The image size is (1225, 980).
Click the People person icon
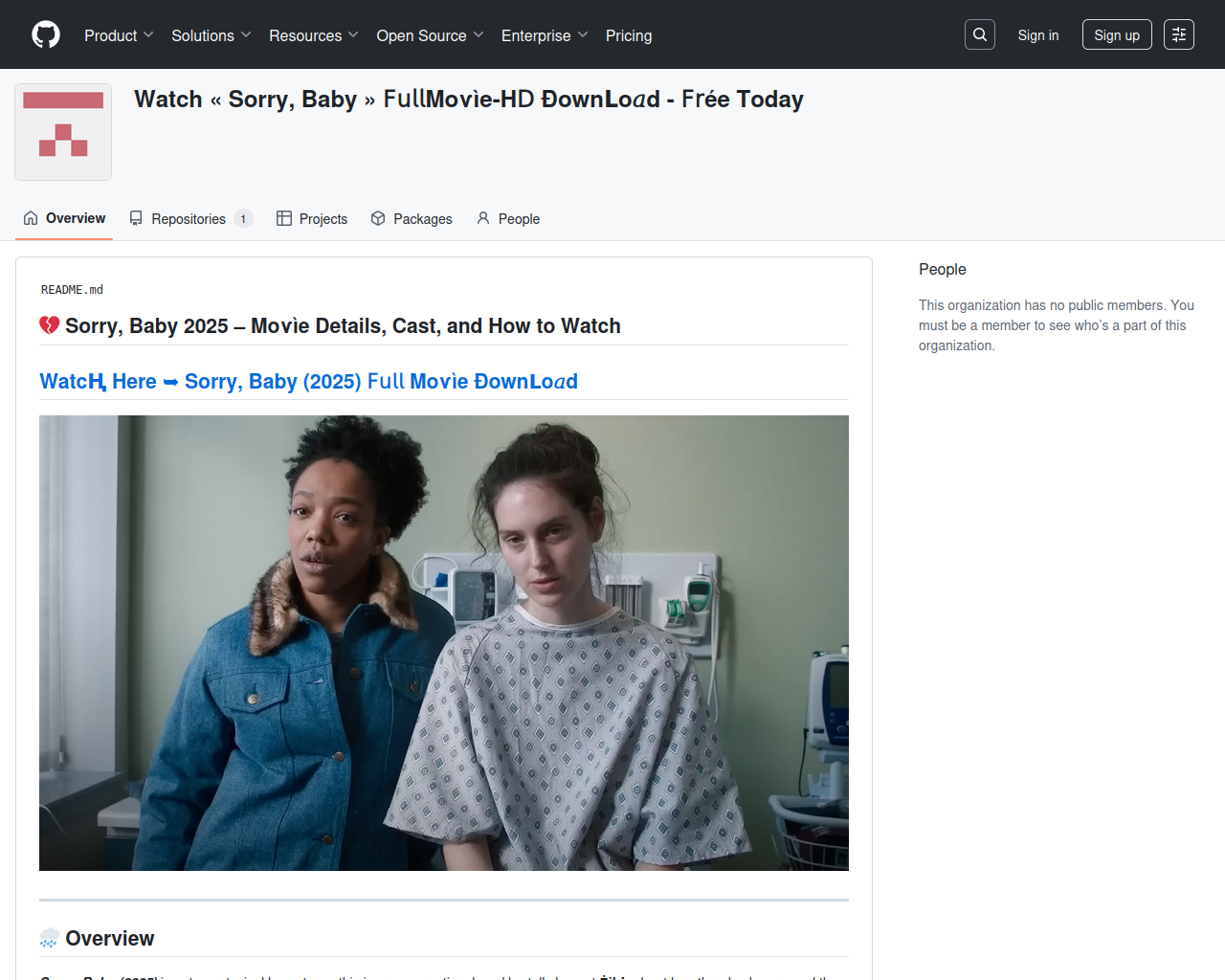pos(483,218)
